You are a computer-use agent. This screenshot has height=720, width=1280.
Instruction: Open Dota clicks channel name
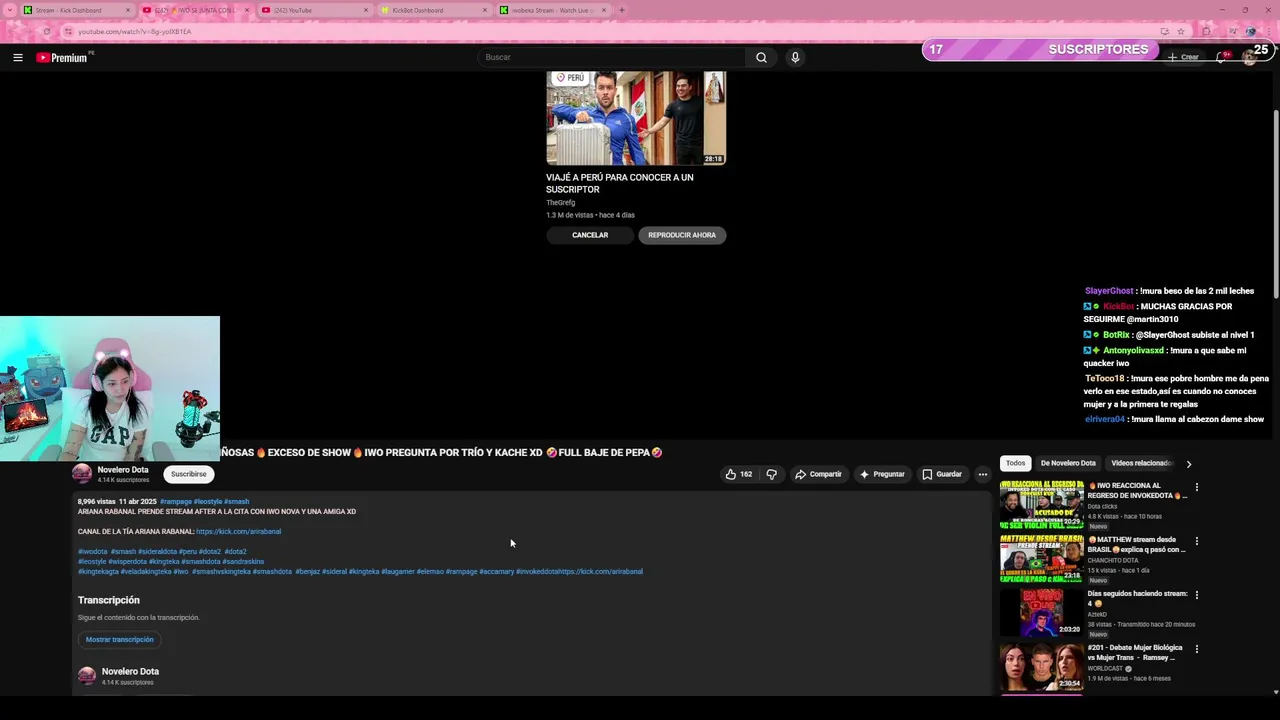click(x=1102, y=507)
